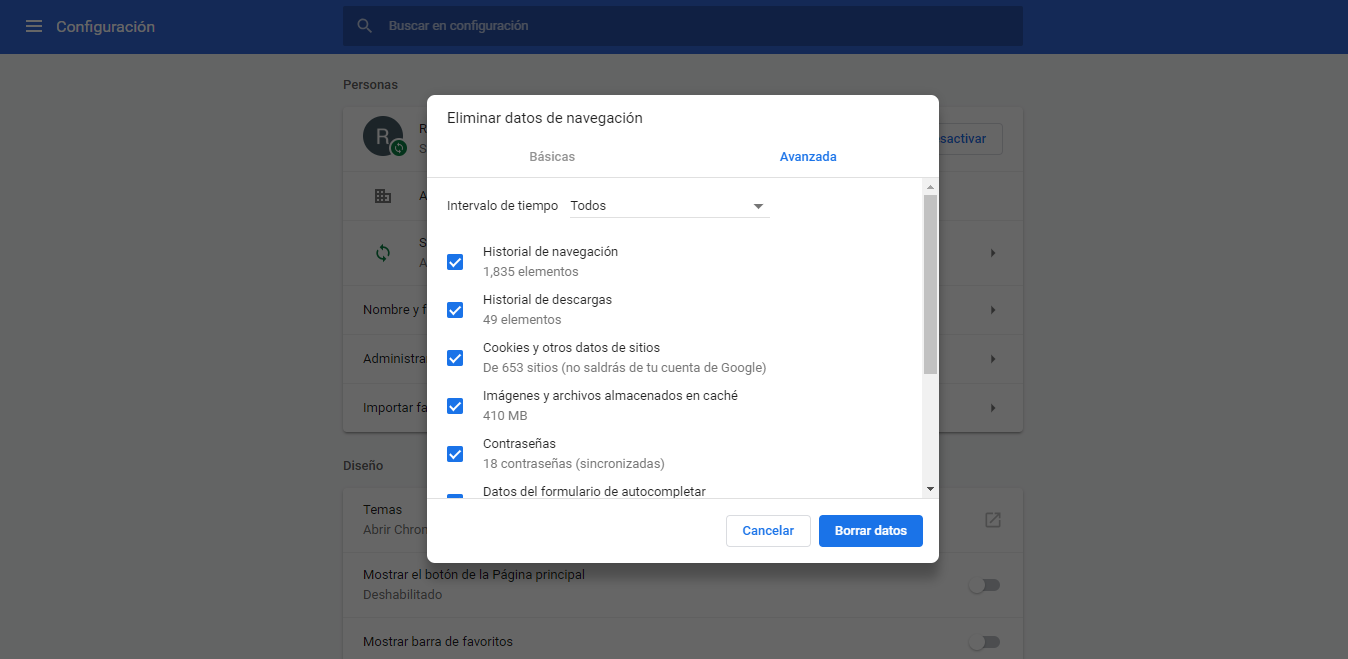Viewport: 1348px width, 659px height.
Task: Click the building organization icon
Action: (382, 196)
